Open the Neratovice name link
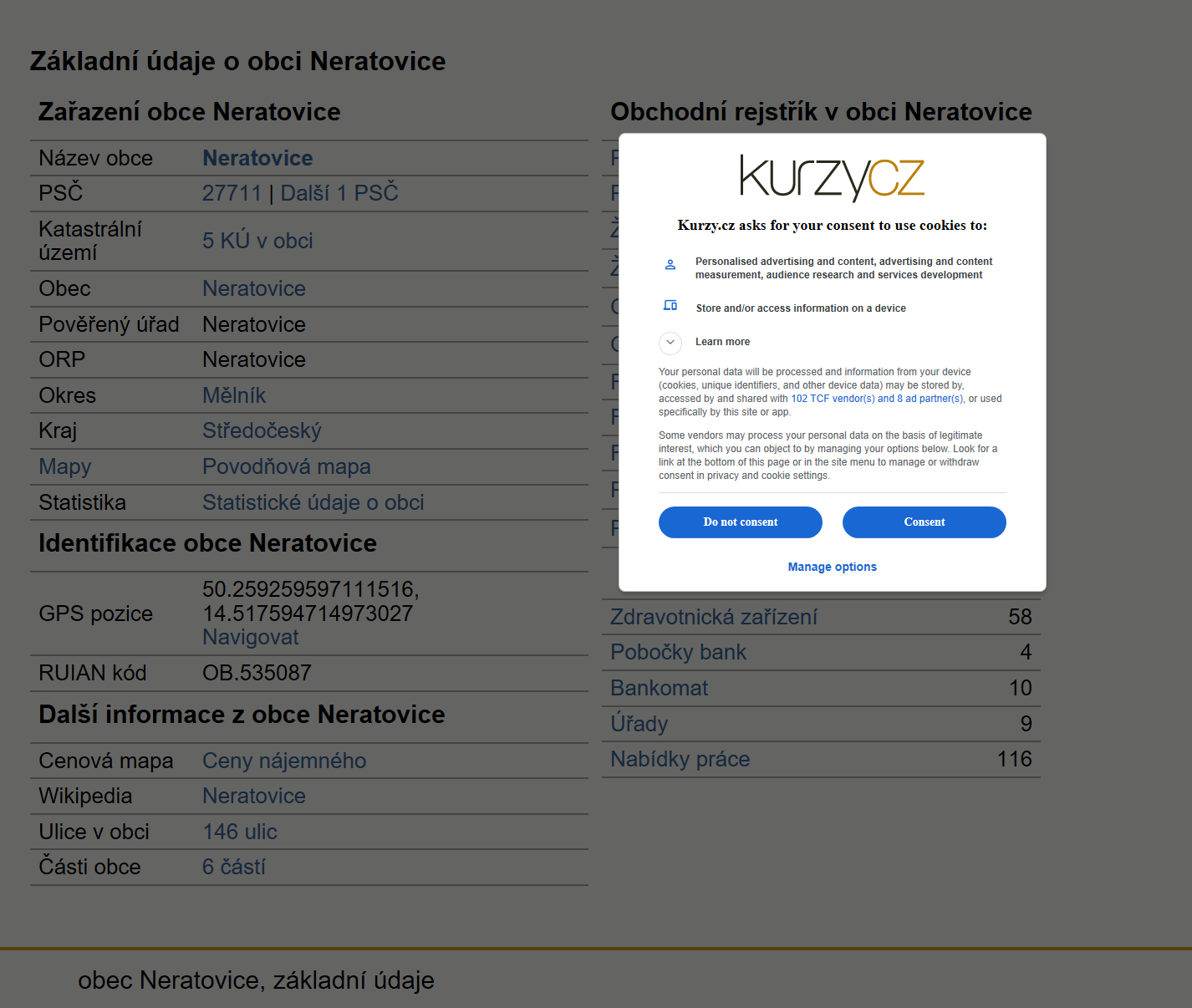Image resolution: width=1192 pixels, height=1008 pixels. [257, 158]
